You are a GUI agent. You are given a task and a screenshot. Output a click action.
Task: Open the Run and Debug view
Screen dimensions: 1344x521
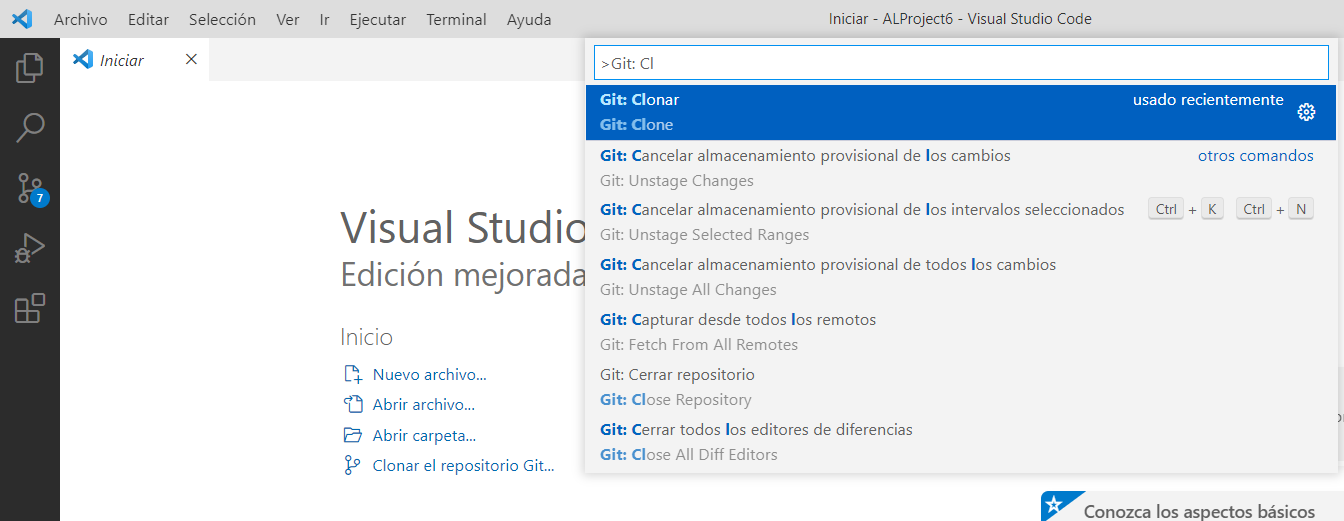coord(30,248)
